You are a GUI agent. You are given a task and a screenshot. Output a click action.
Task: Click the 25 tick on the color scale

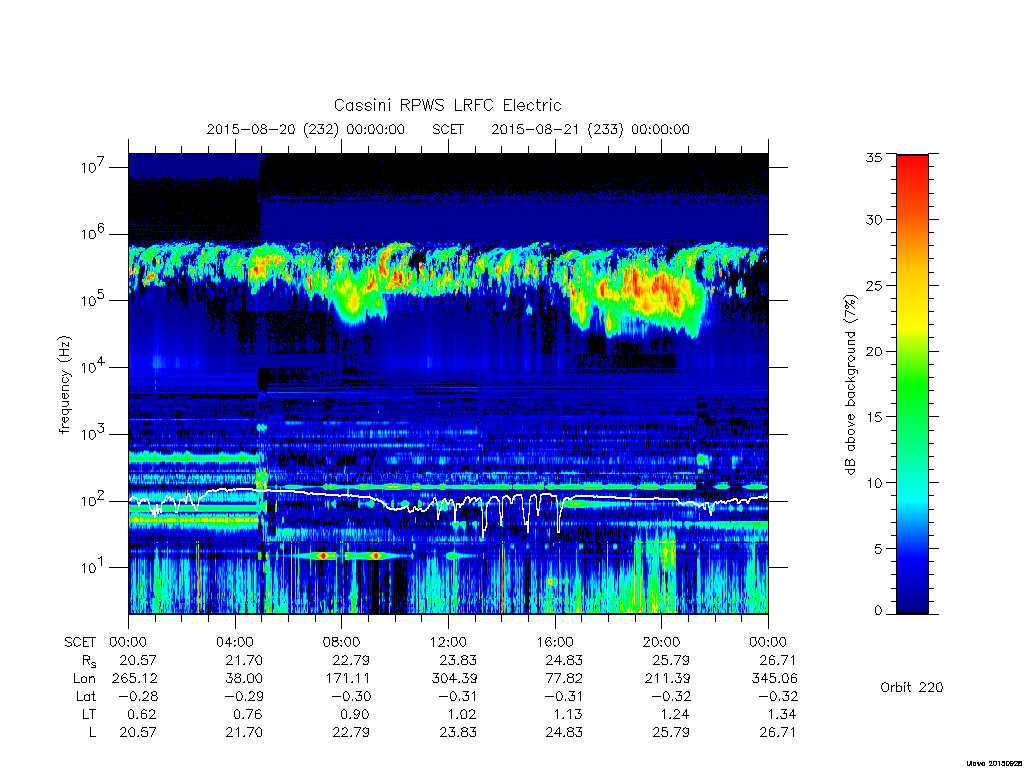[x=874, y=285]
